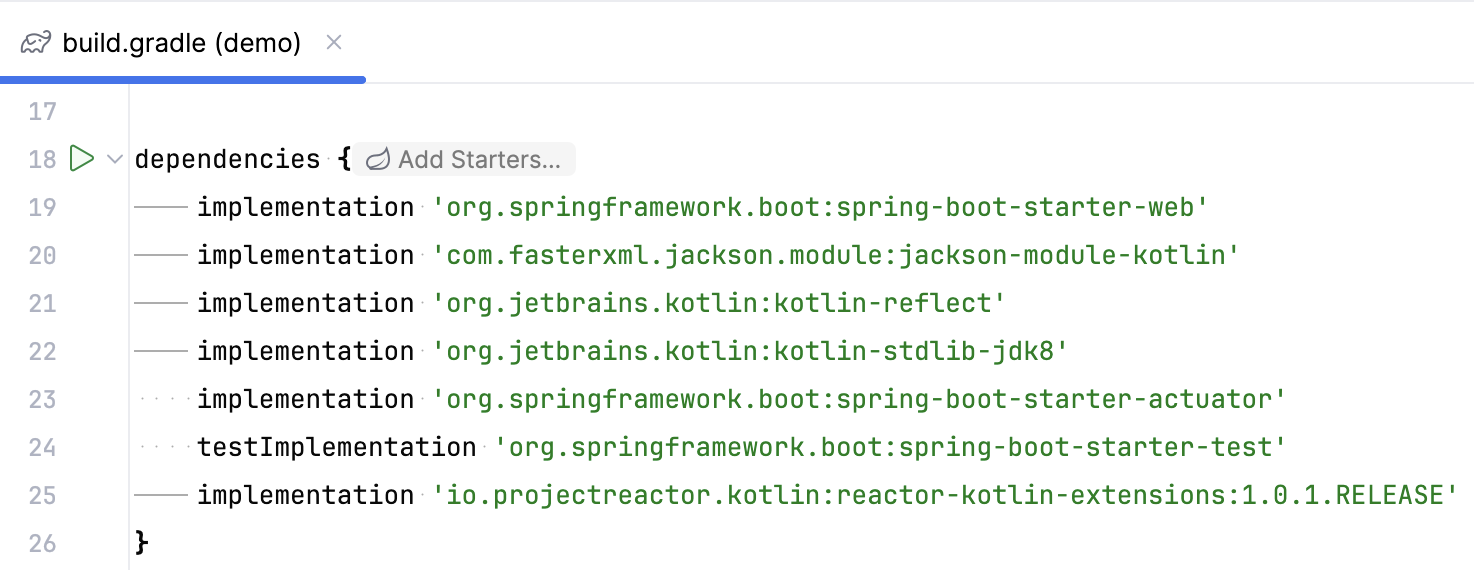Click the kotlin-reflect dependency string

tap(718, 303)
